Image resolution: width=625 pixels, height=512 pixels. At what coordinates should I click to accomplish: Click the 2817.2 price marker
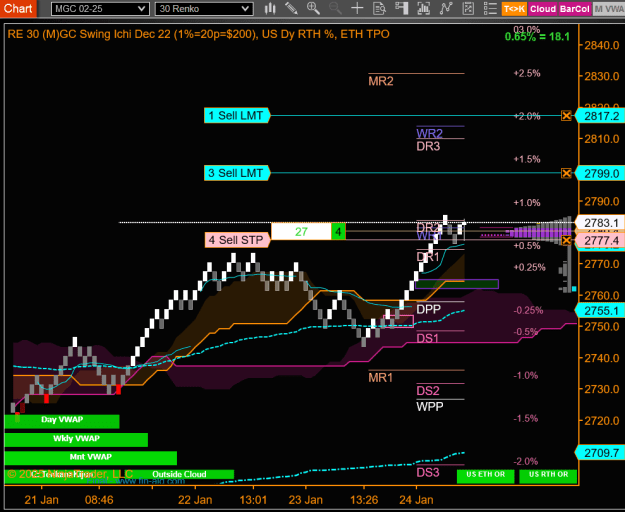coord(601,116)
